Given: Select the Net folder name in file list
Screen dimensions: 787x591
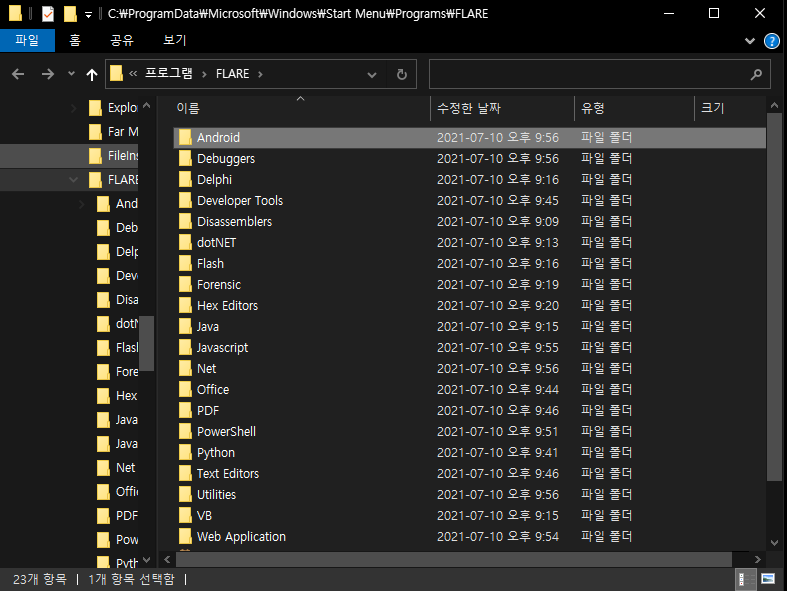Looking at the screenshot, I should click(206, 369).
